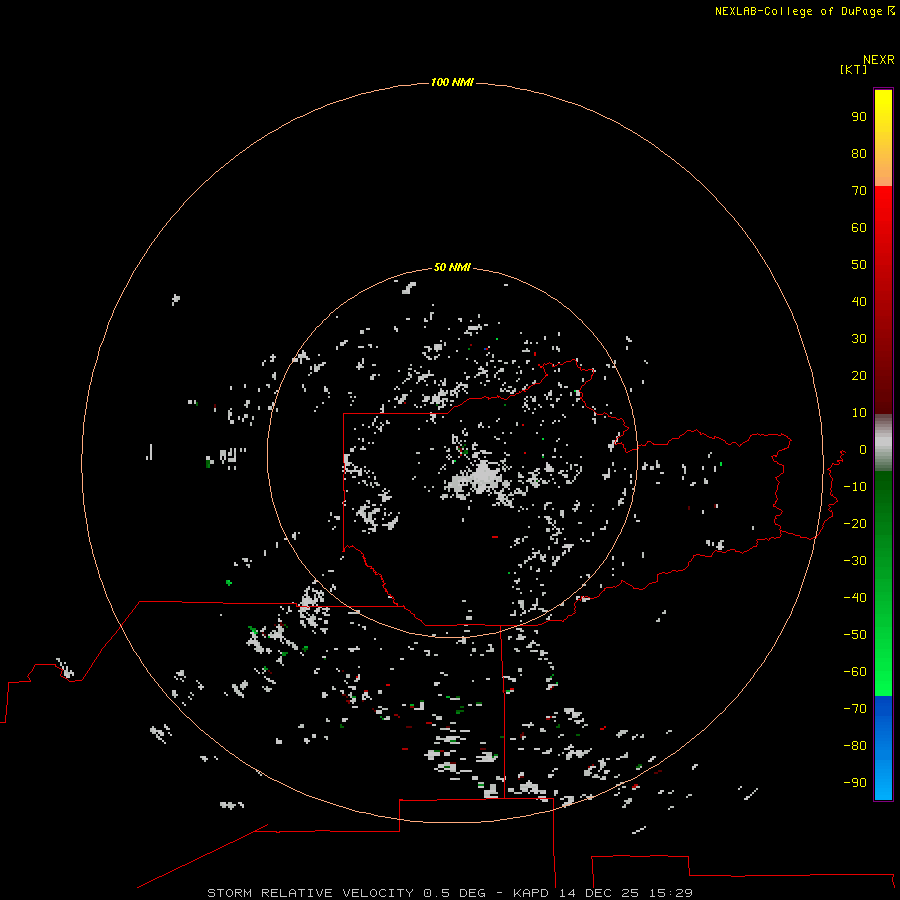Click the green segment of the velocity color bar

[x=883, y=584]
